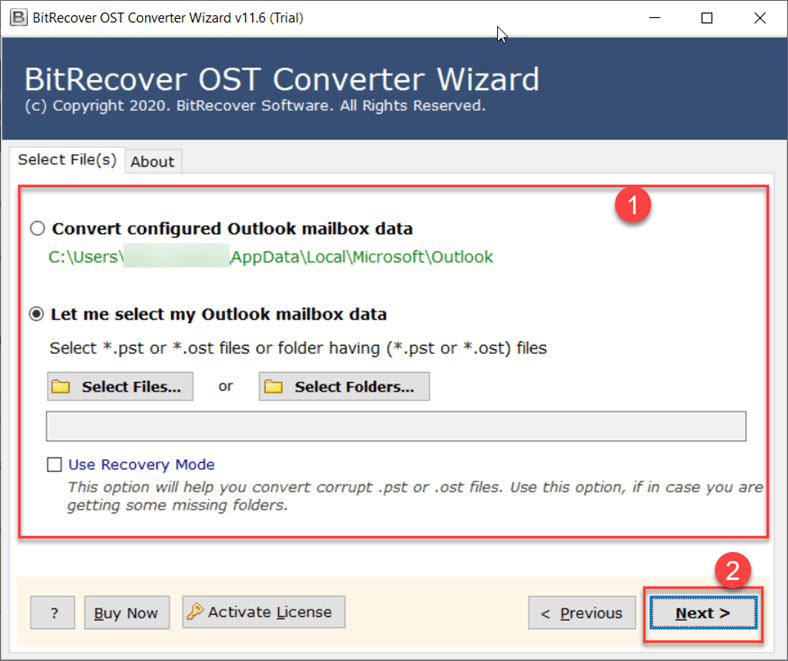Click the empty file path field
Screen dimensions: 788x661
396,426
